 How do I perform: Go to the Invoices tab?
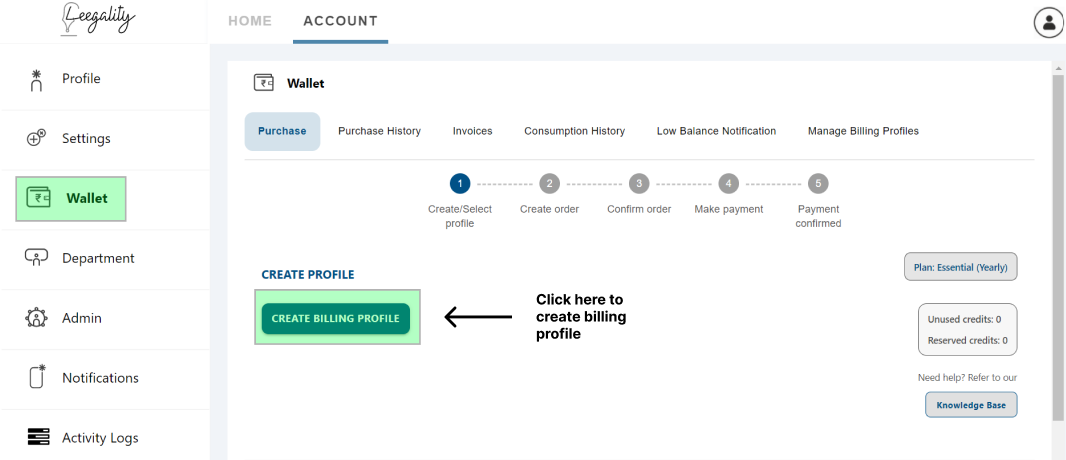tap(472, 131)
